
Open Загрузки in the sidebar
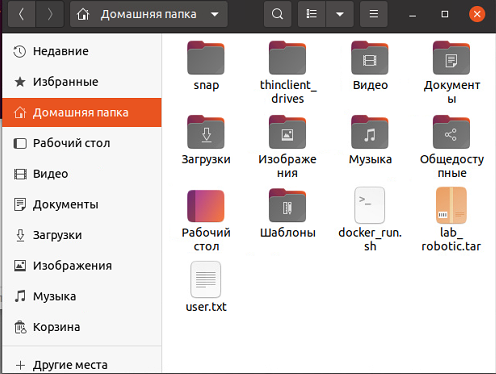coord(81,235)
